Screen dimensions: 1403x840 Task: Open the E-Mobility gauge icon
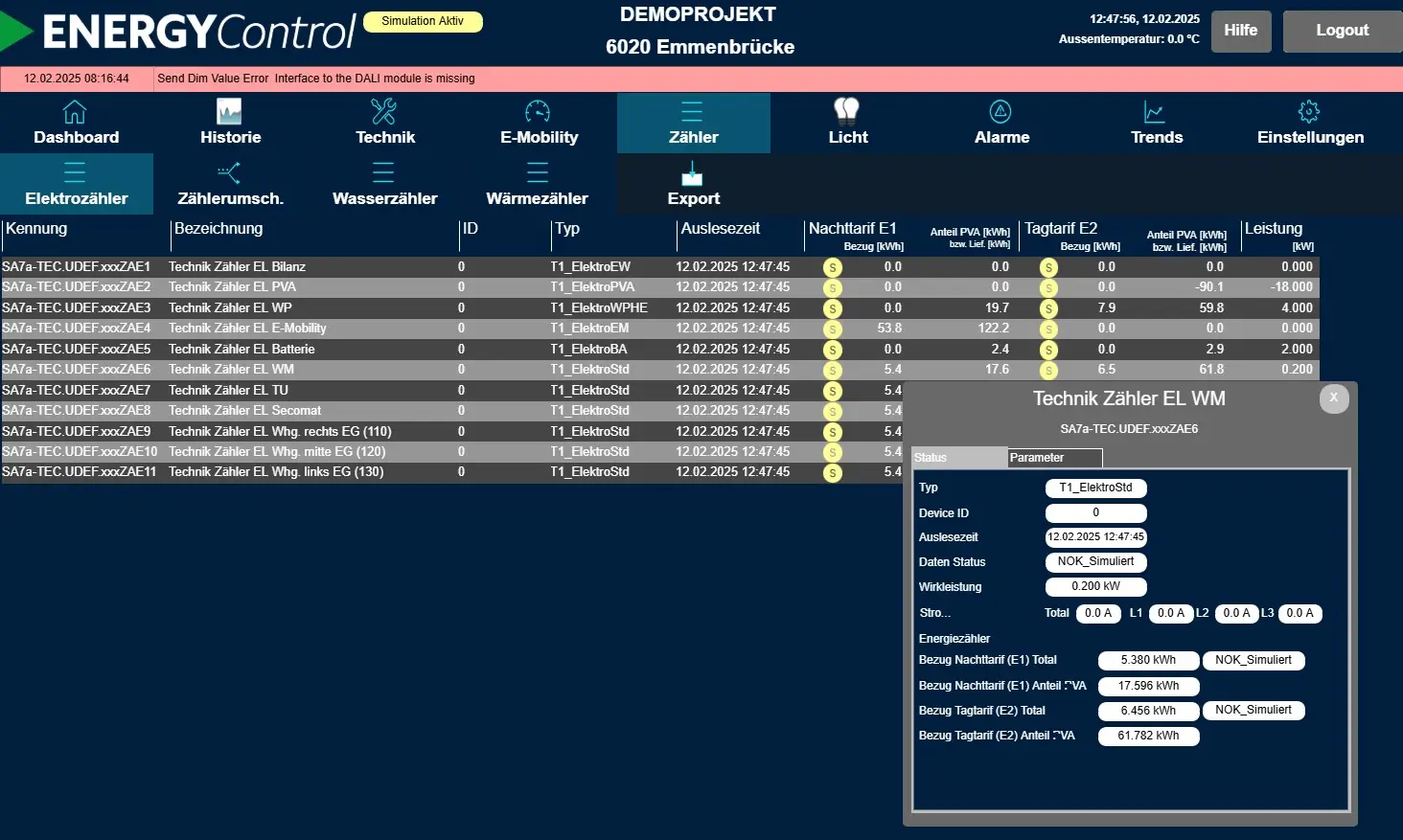538,112
